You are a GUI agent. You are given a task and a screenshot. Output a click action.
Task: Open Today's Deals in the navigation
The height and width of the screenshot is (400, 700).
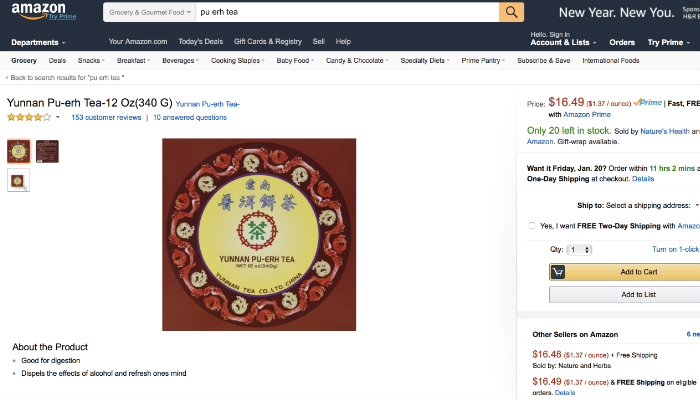click(x=200, y=42)
